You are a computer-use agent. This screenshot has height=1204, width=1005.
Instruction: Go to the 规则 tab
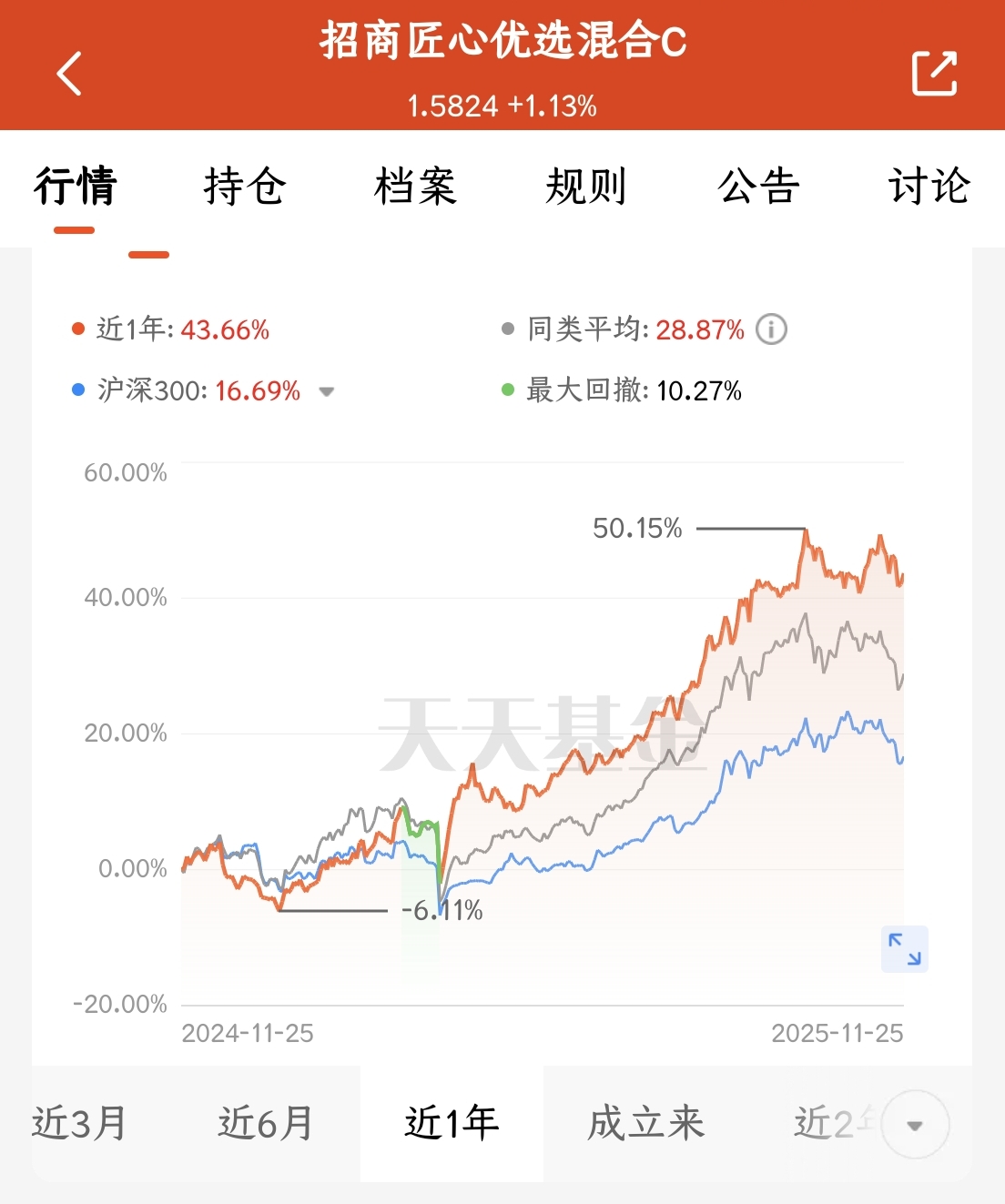pos(586,187)
